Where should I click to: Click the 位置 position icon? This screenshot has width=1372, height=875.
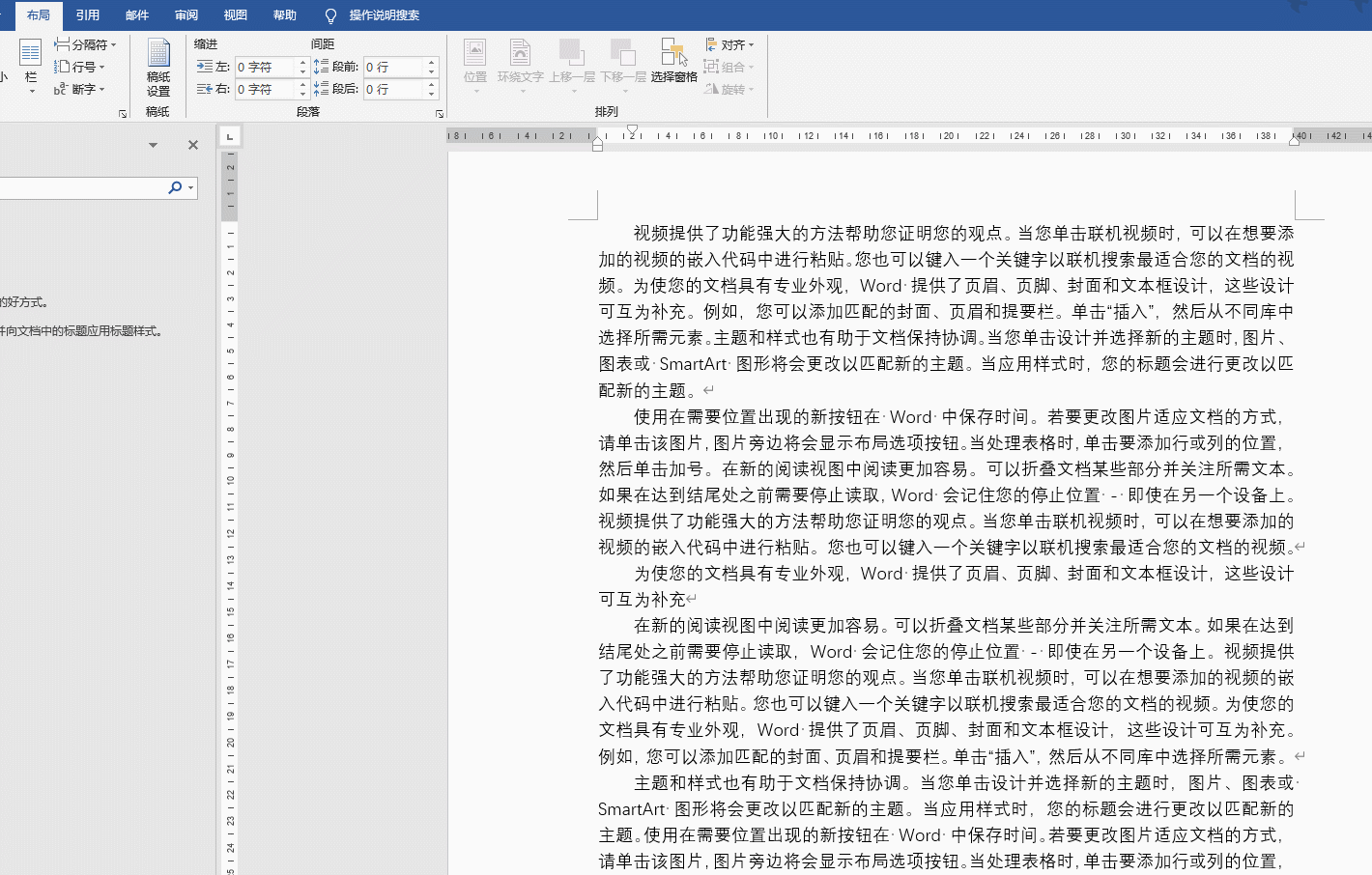pyautogui.click(x=475, y=61)
